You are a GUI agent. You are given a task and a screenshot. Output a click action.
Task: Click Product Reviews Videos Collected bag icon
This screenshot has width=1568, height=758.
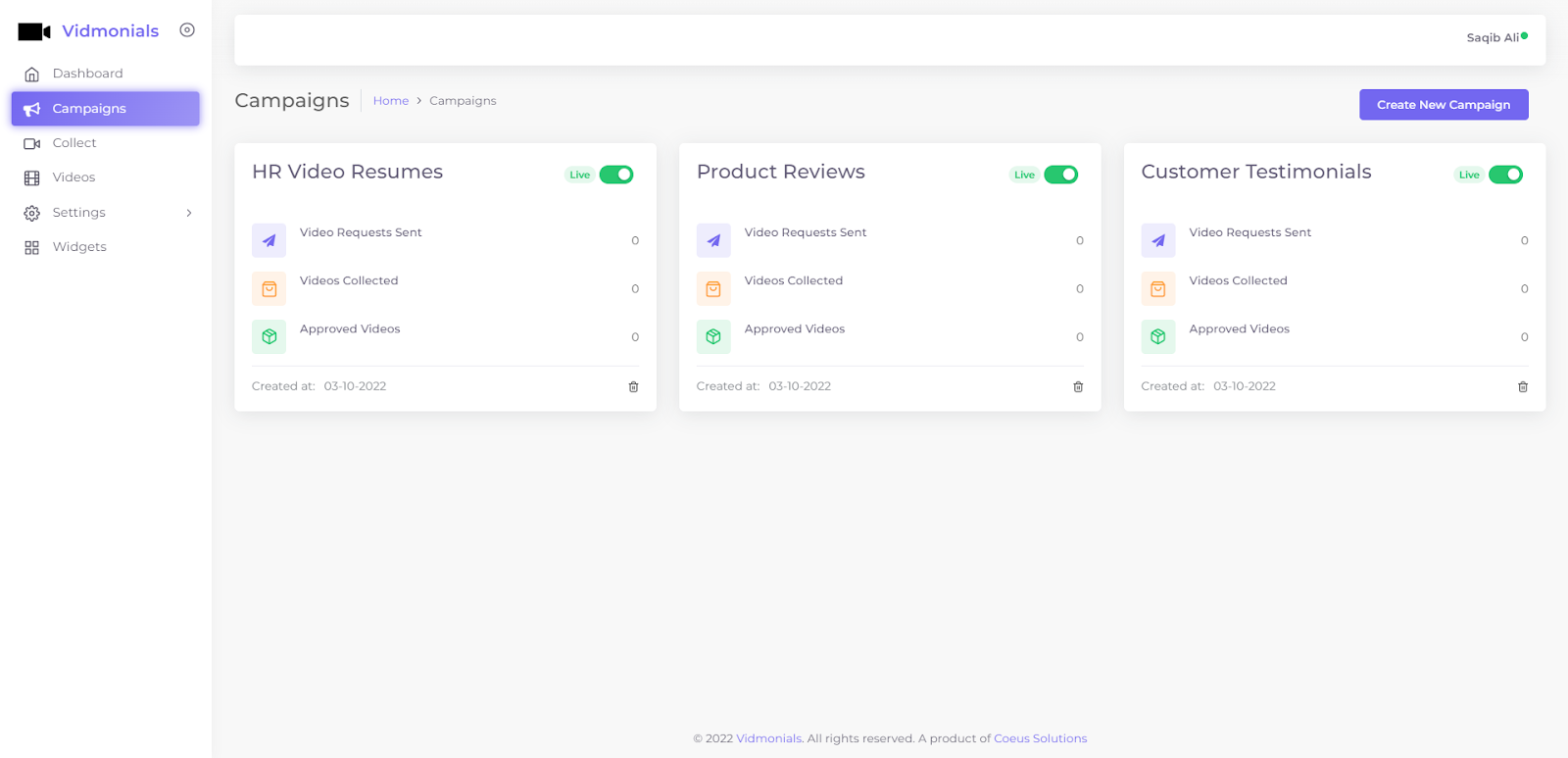tap(713, 289)
